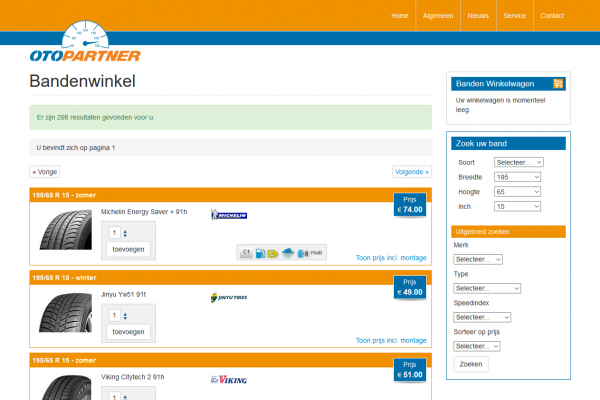Click the Michelin € 74.00 price badge
This screenshot has width=600, height=400.
pyautogui.click(x=410, y=205)
